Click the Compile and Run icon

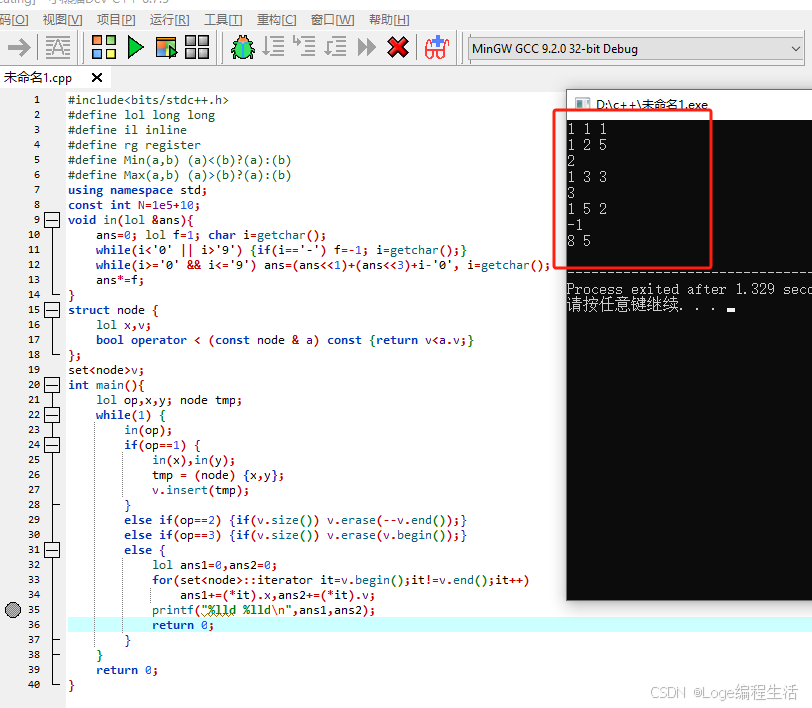tap(166, 48)
